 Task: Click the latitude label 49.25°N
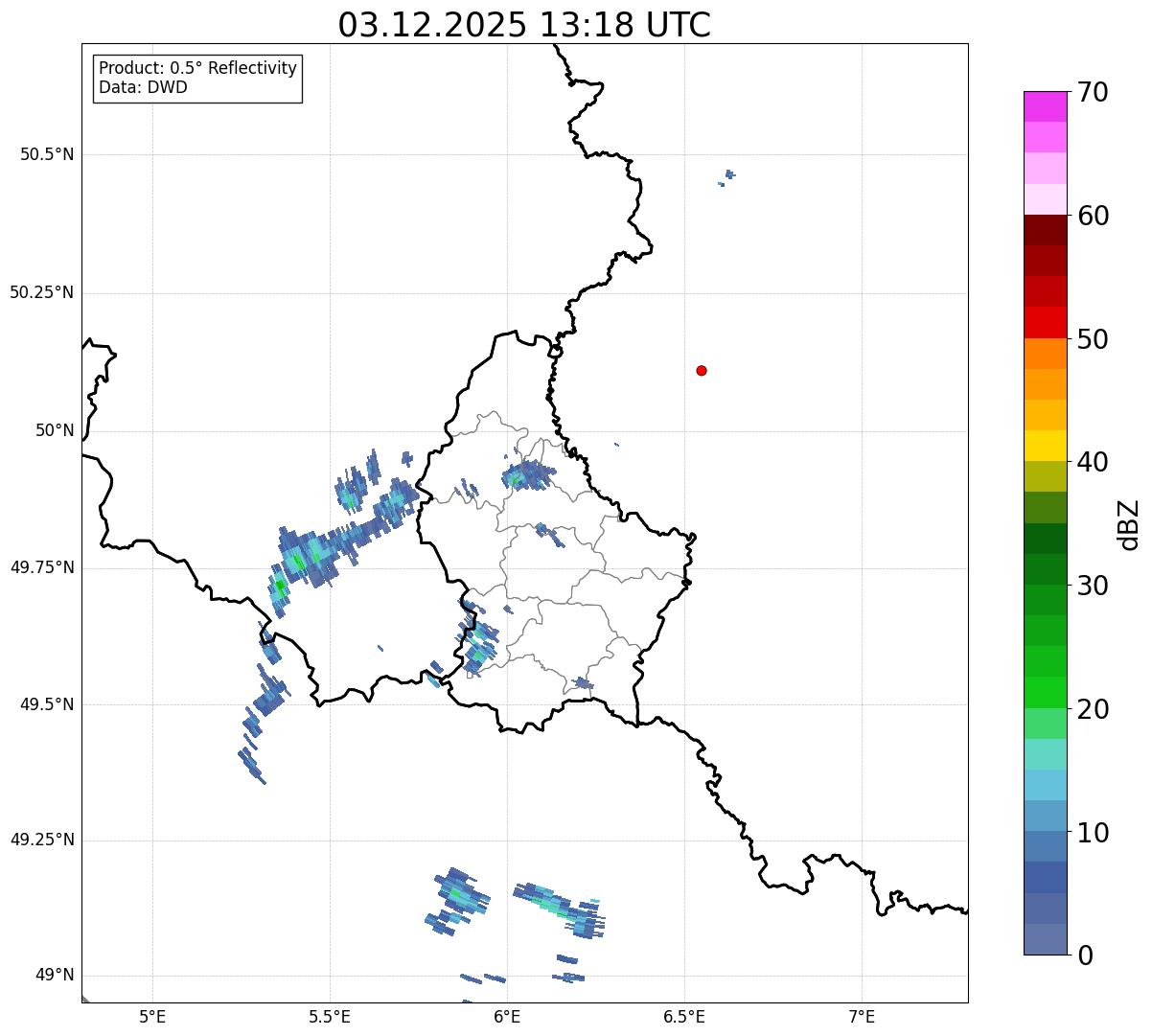[x=41, y=840]
